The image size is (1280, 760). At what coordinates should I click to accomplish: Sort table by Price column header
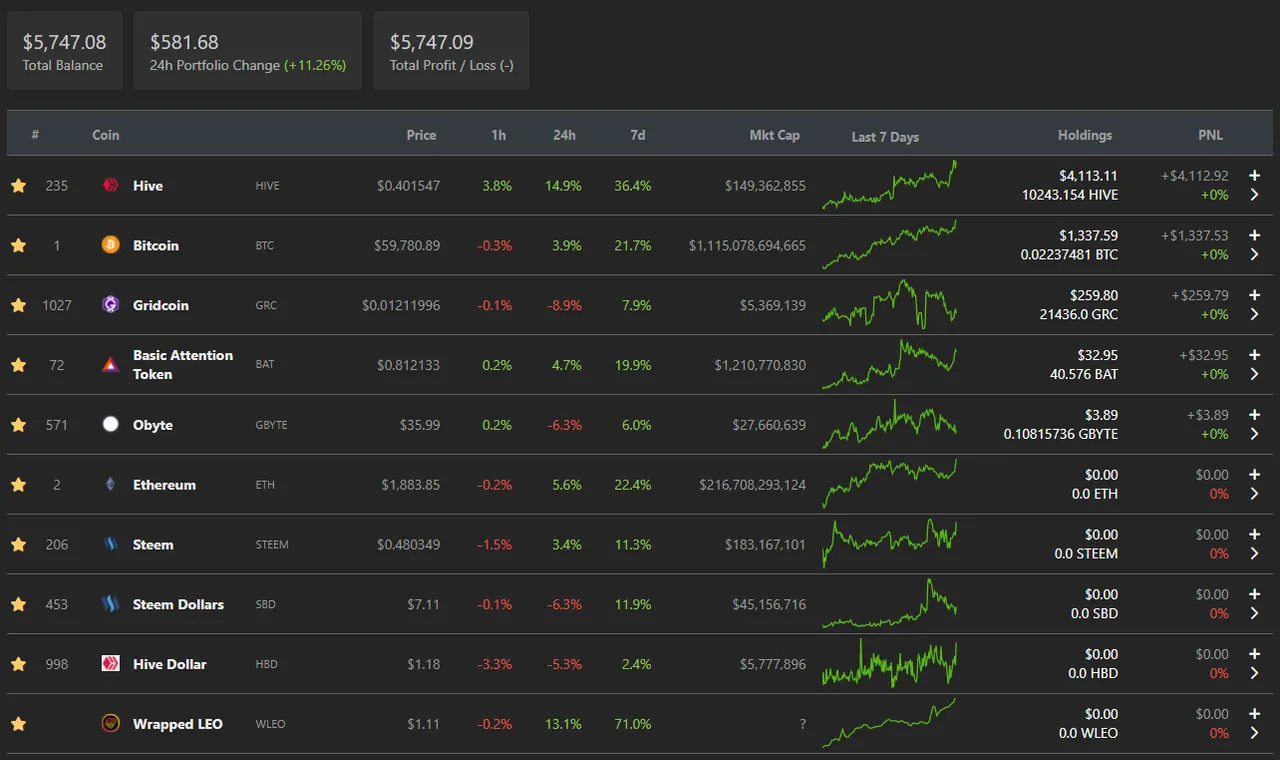[421, 135]
